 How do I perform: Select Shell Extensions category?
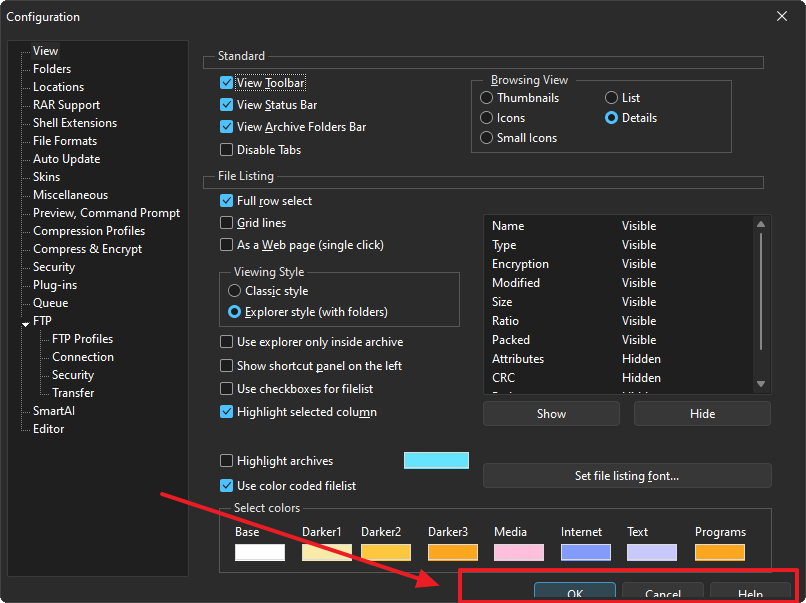(75, 123)
